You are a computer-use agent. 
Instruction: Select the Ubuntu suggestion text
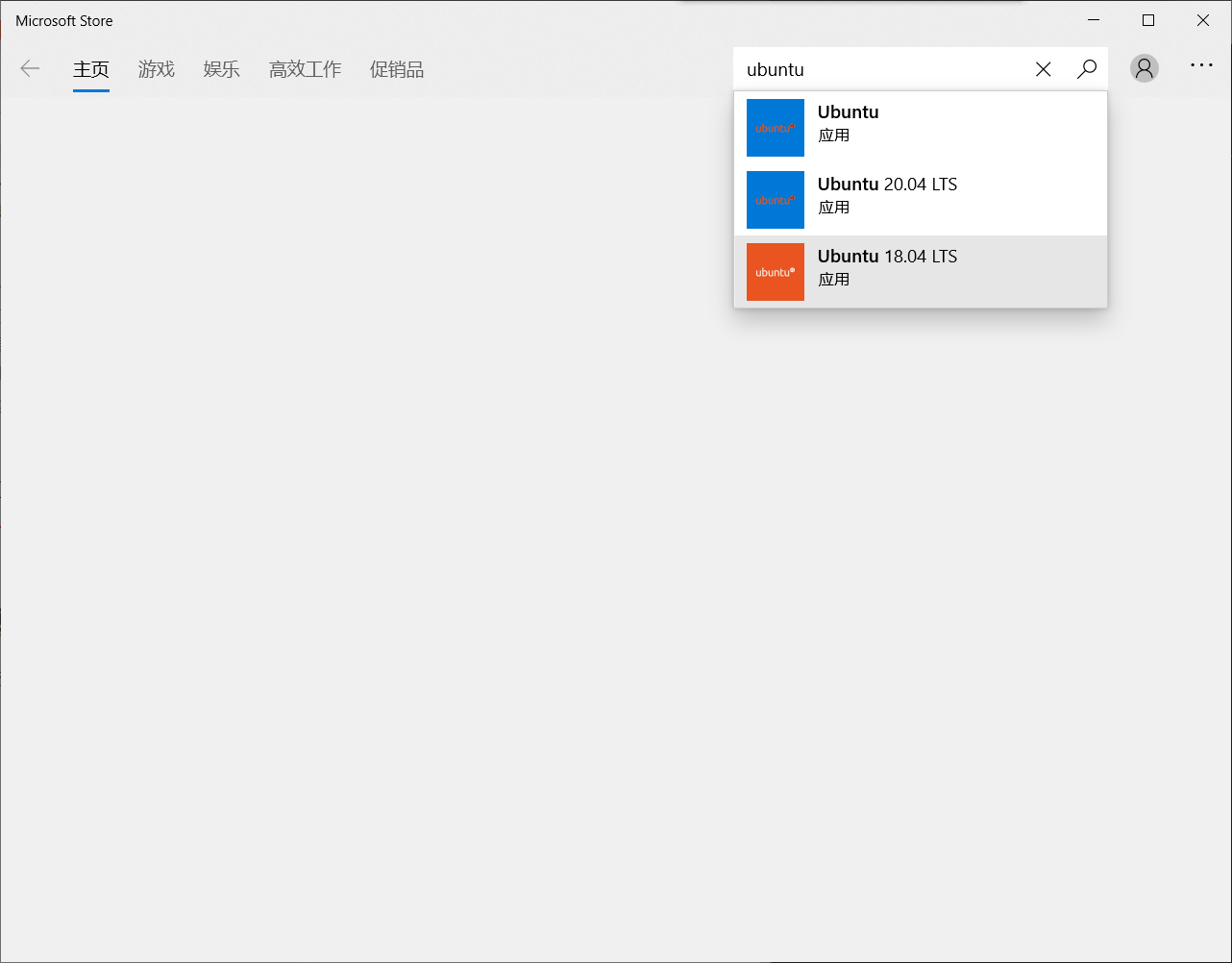pos(848,112)
